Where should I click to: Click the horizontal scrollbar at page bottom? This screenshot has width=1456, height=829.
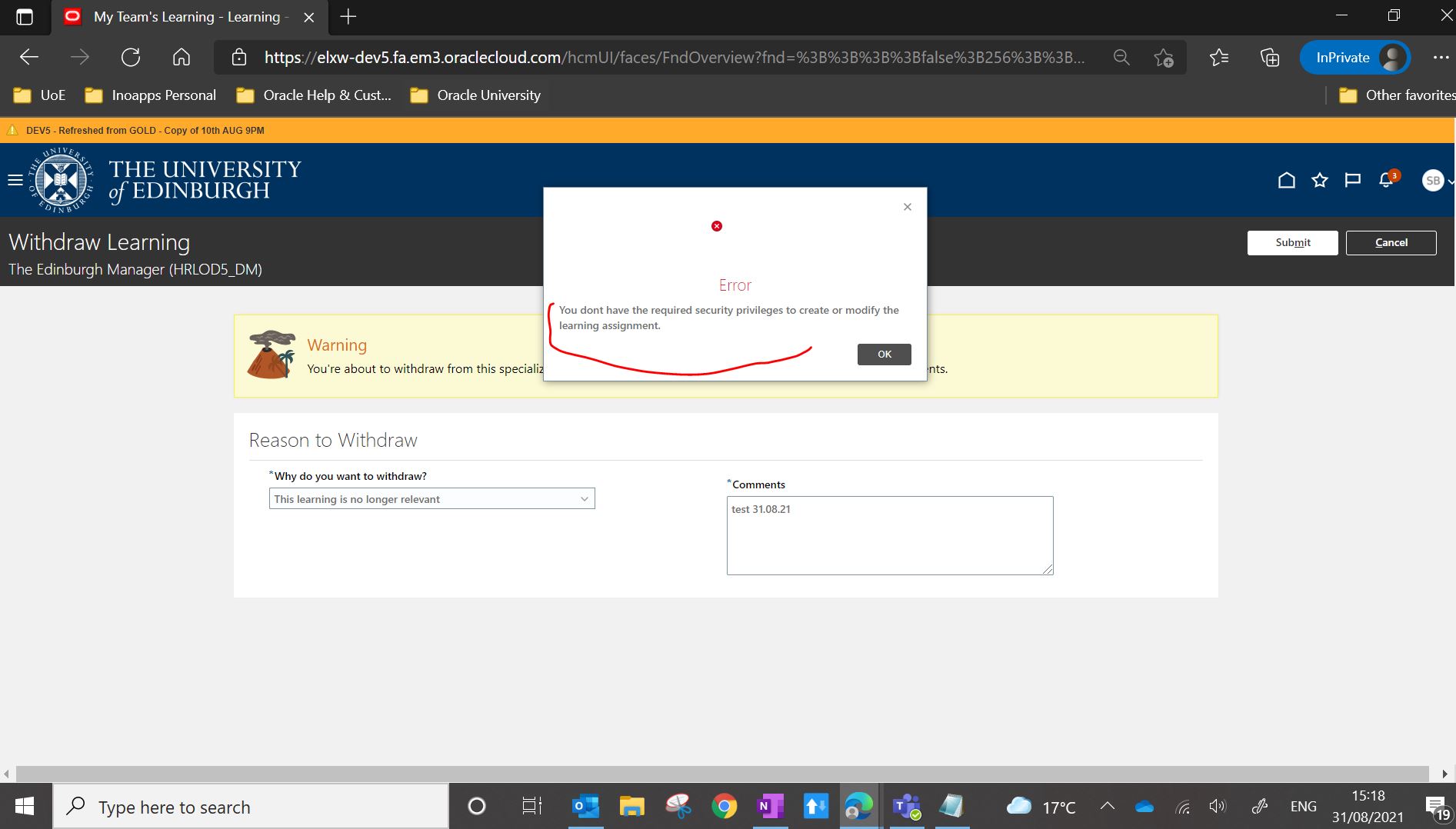[x=723, y=773]
